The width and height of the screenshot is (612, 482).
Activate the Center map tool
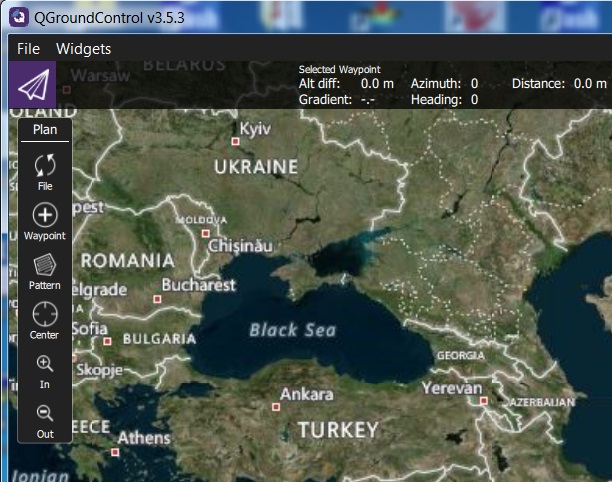click(x=45, y=316)
